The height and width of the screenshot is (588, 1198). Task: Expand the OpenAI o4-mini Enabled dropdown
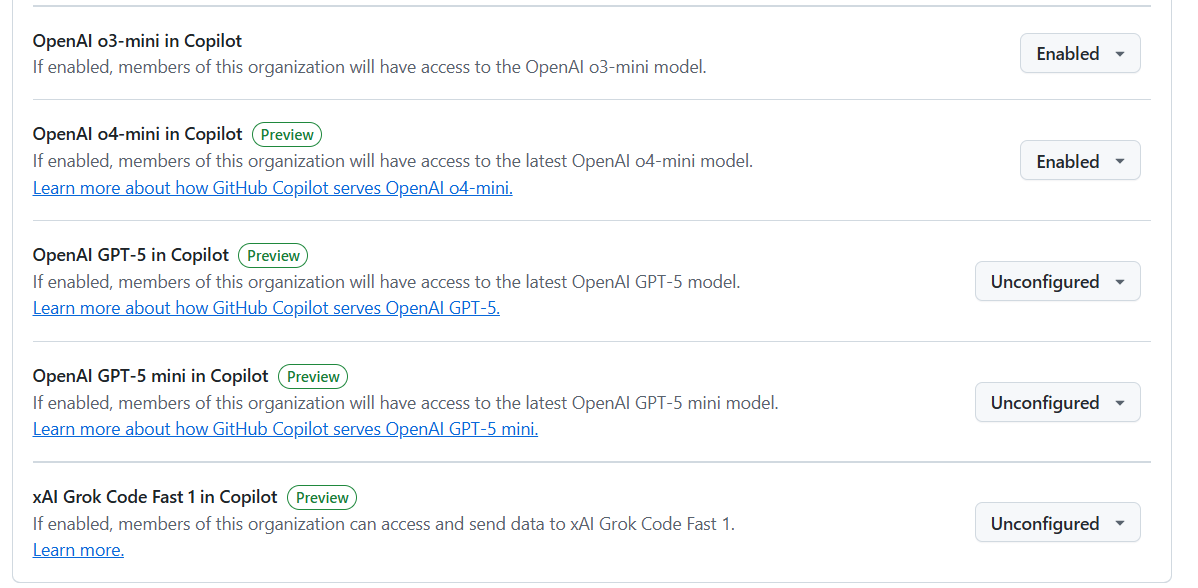(1080, 160)
